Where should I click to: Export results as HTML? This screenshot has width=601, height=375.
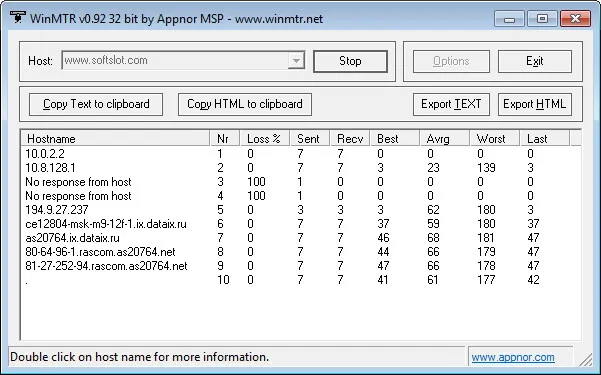click(x=535, y=104)
